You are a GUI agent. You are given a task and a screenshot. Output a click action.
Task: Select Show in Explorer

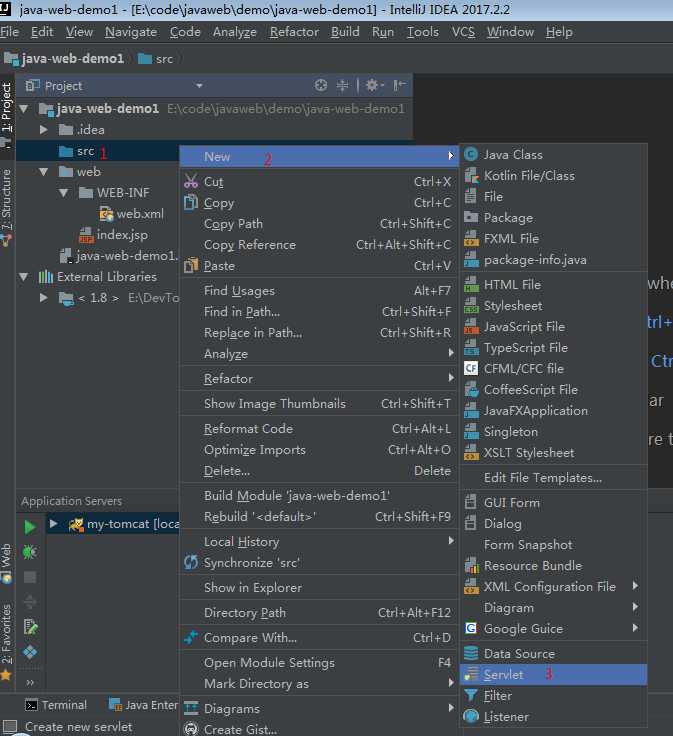(319, 587)
